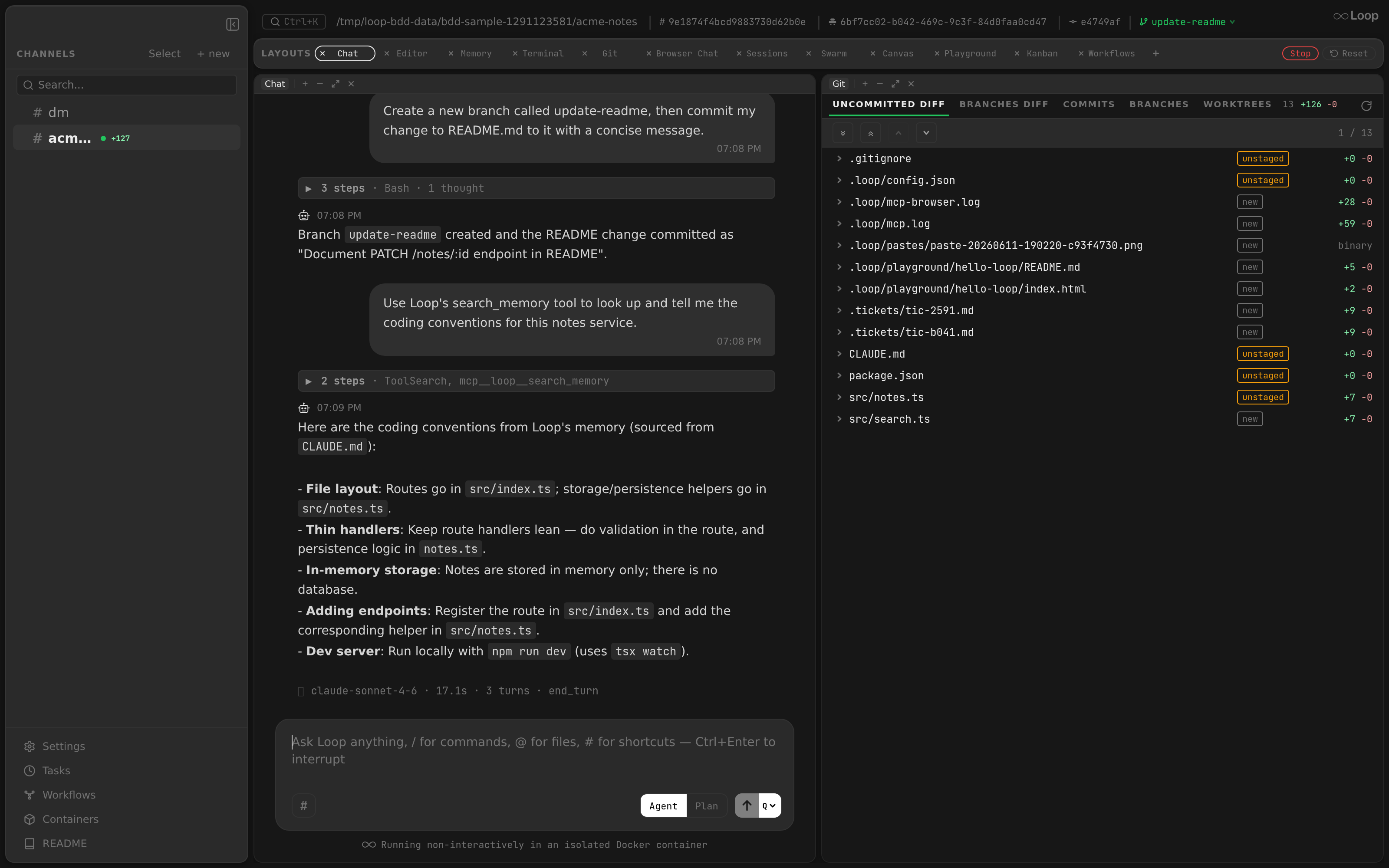Switch to the Terminal layout
1389x868 pixels.
point(543,53)
